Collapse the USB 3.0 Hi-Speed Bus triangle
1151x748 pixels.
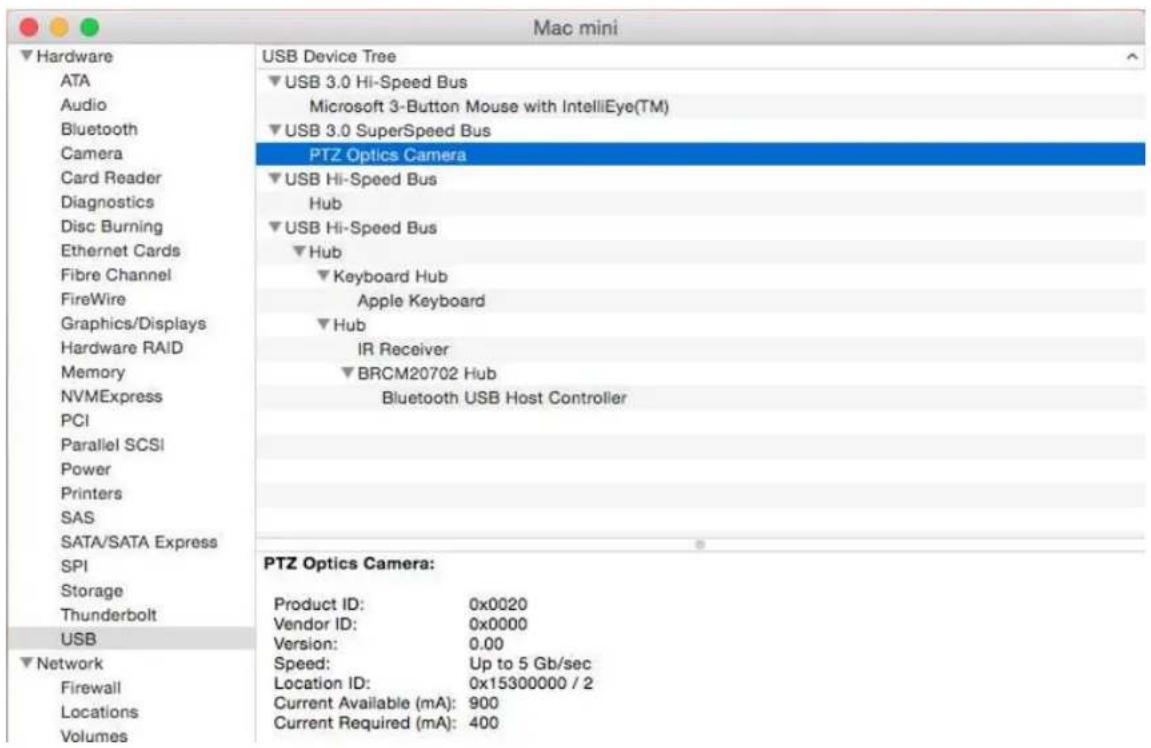(x=275, y=81)
